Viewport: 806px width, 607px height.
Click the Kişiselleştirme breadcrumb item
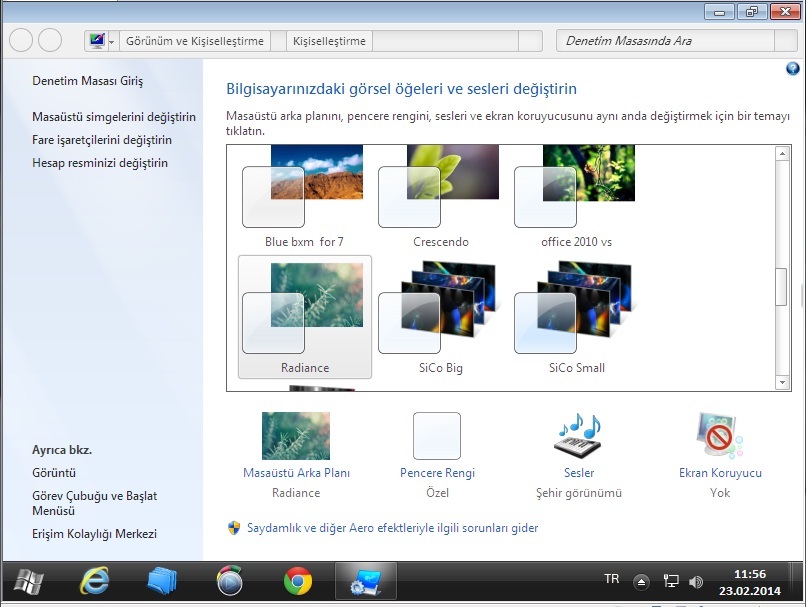click(x=329, y=41)
